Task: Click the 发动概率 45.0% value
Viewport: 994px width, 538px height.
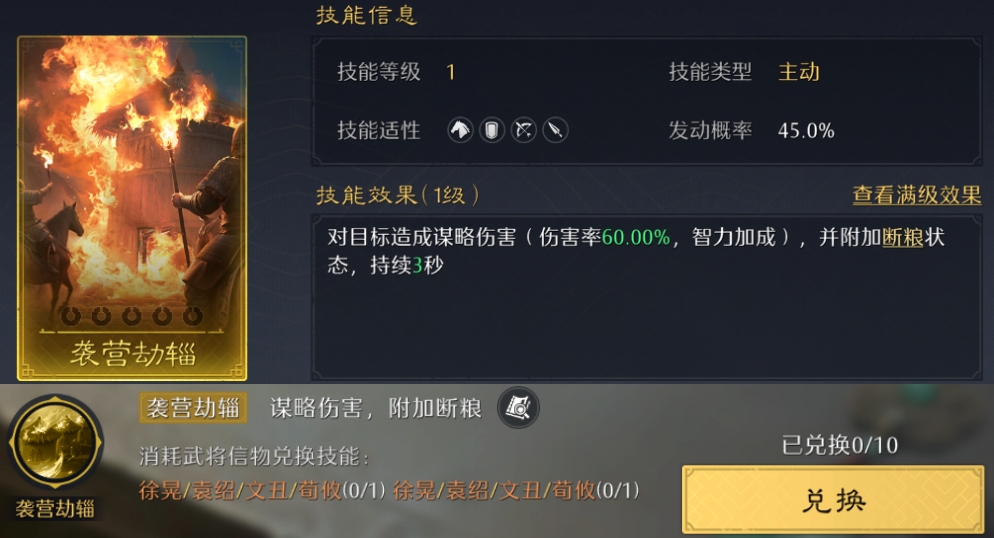Action: coord(806,131)
